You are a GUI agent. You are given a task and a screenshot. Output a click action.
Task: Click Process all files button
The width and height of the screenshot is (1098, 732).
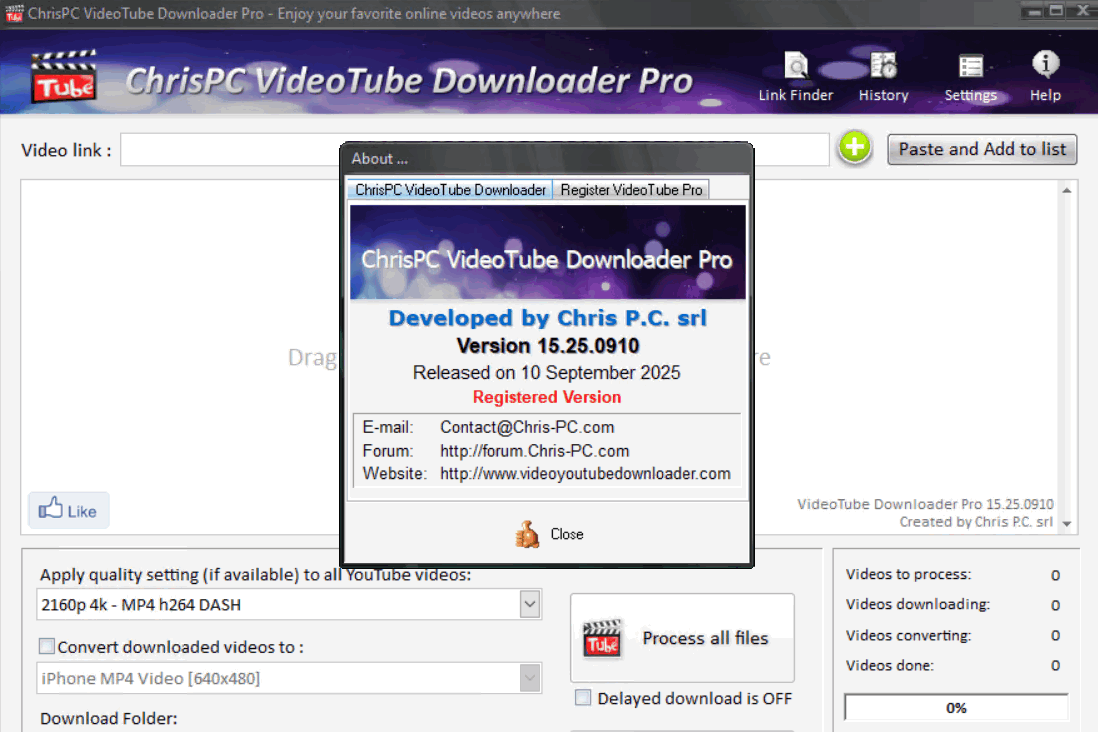click(682, 638)
